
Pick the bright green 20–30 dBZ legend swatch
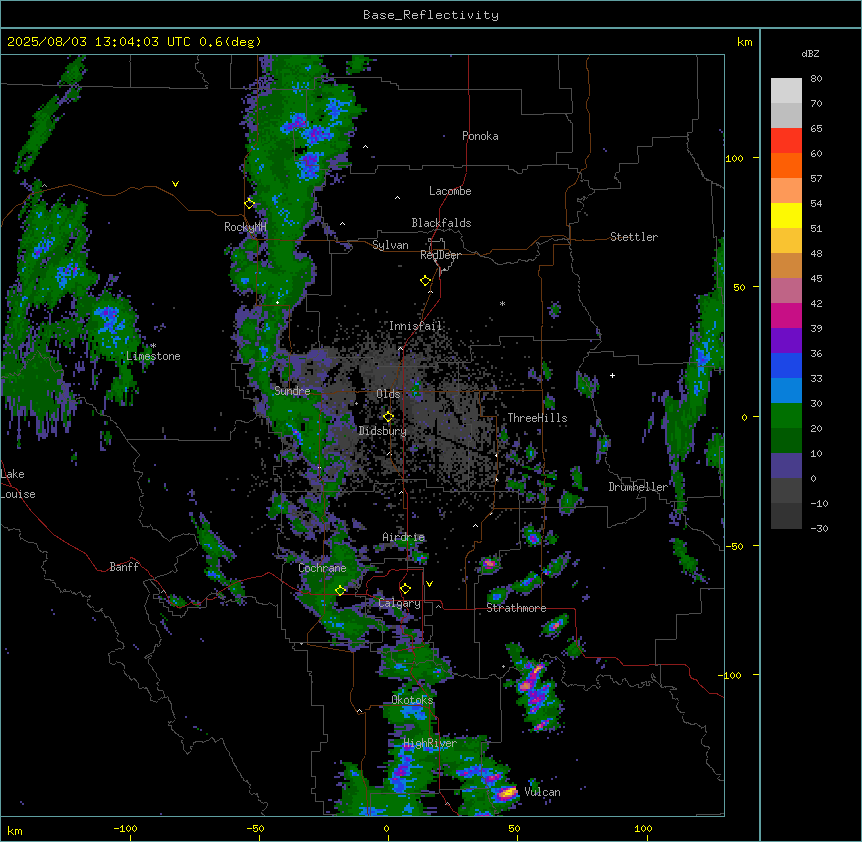[786, 416]
